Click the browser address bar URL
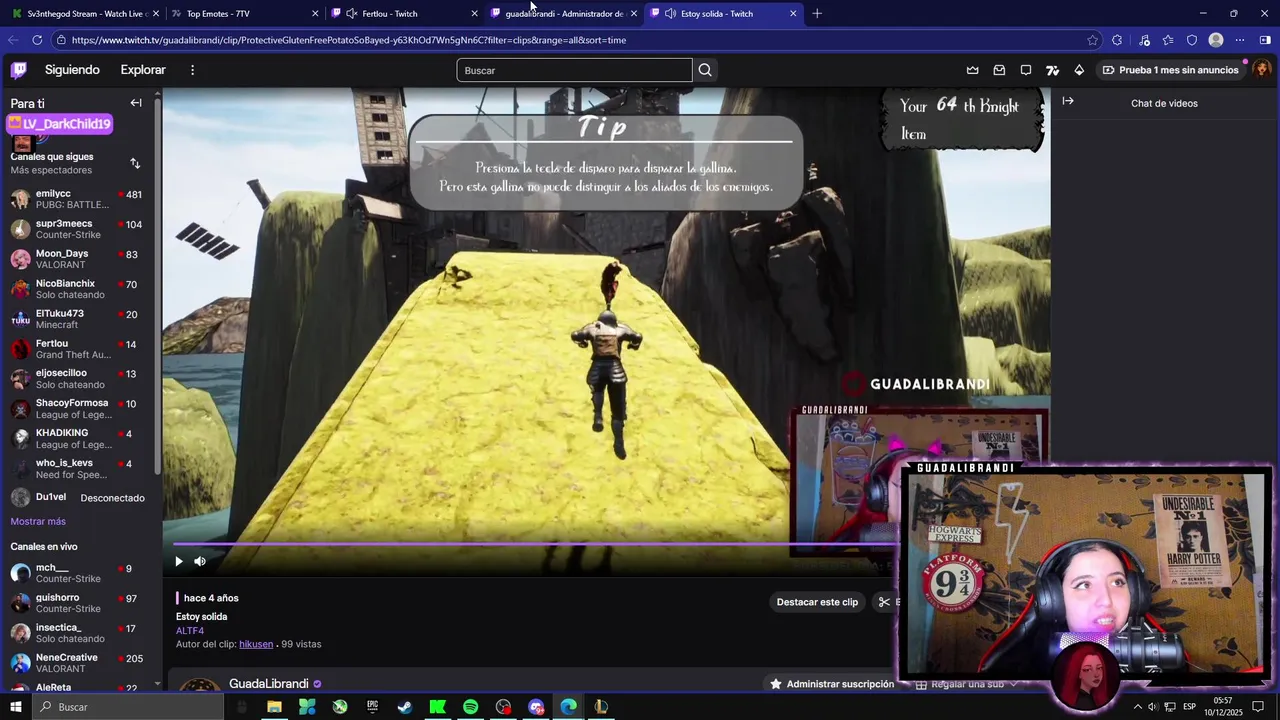 pos(349,40)
